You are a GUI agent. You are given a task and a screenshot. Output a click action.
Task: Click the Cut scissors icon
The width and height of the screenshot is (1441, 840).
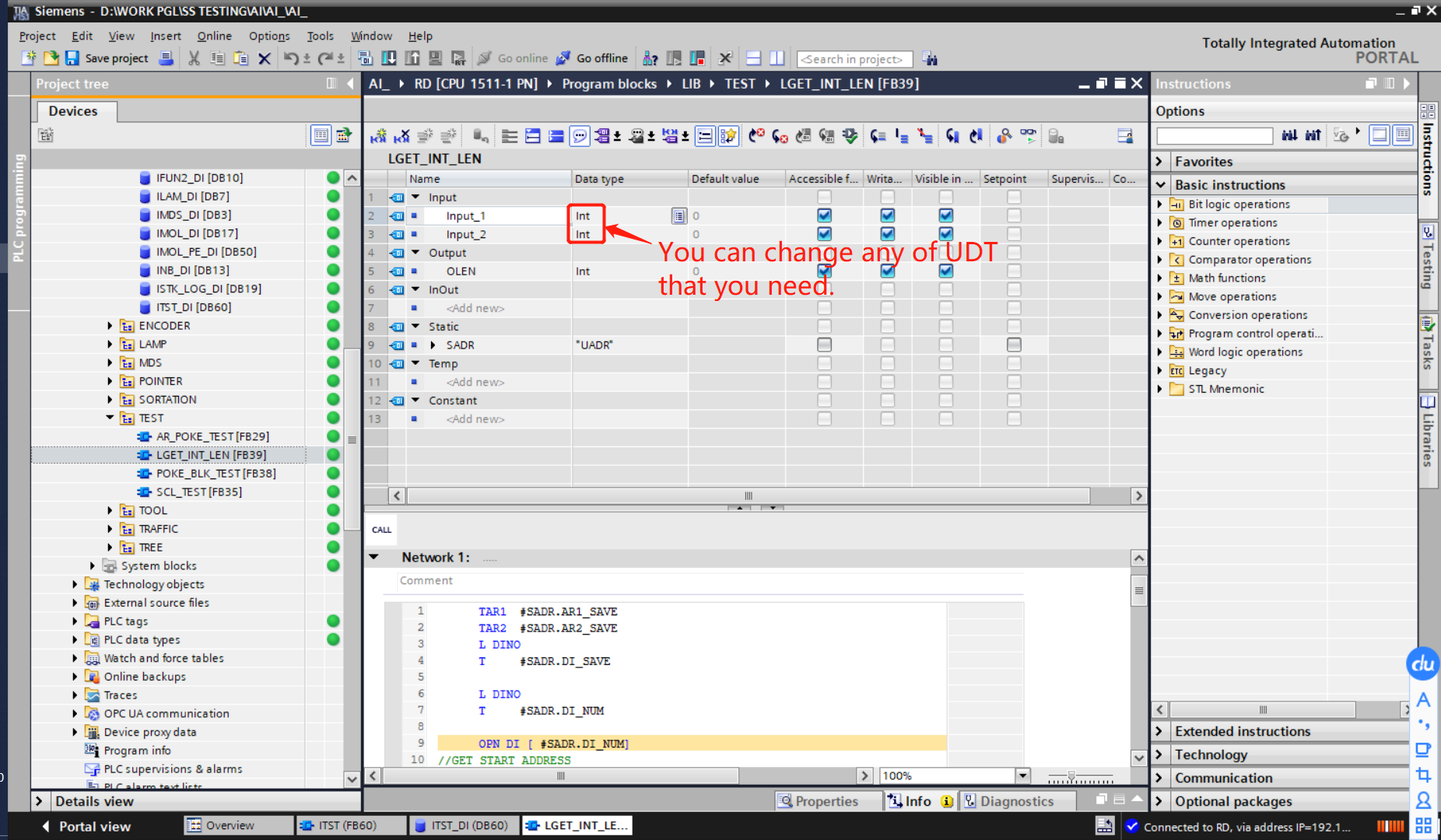coord(195,58)
